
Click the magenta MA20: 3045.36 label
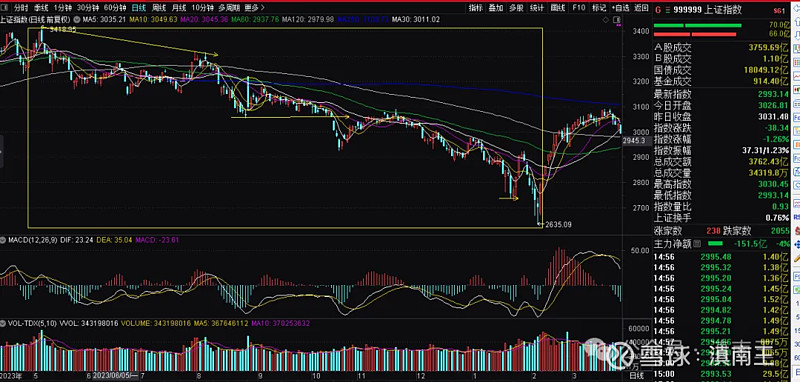[204, 19]
